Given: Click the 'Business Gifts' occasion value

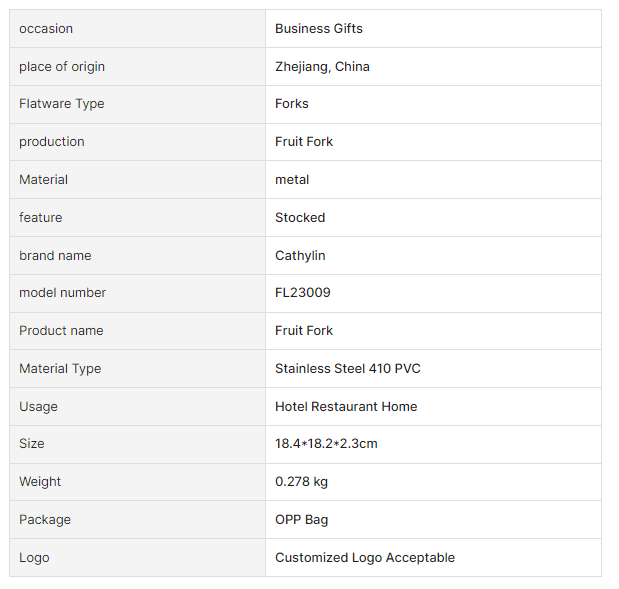Looking at the screenshot, I should [x=319, y=29].
